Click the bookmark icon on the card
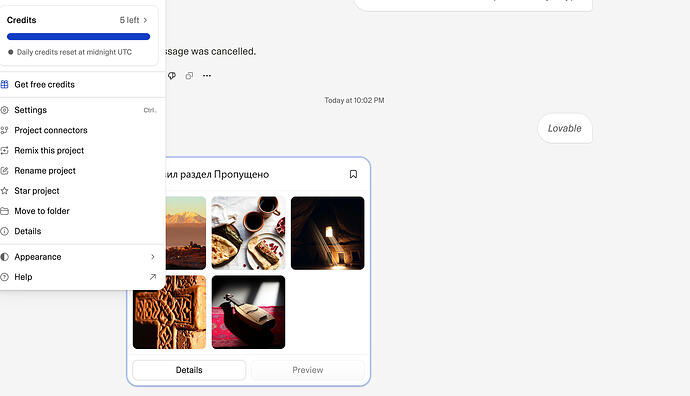The height and width of the screenshot is (396, 690). click(x=353, y=174)
